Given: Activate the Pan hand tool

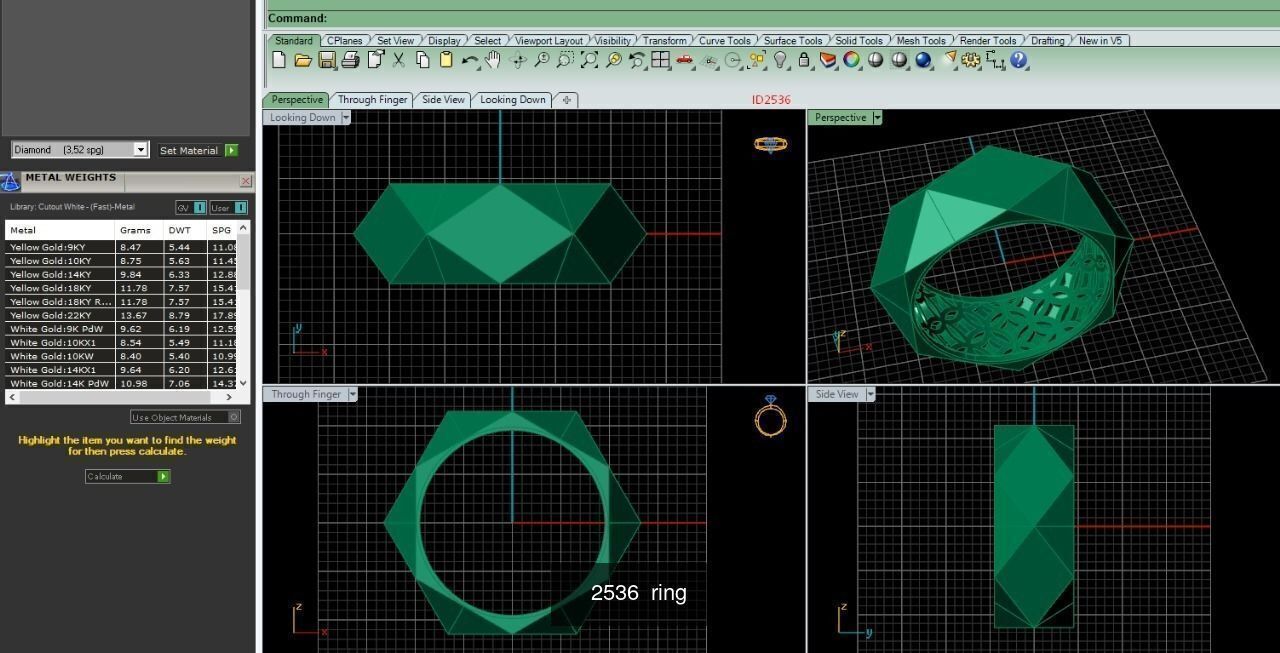Looking at the screenshot, I should tap(493, 60).
